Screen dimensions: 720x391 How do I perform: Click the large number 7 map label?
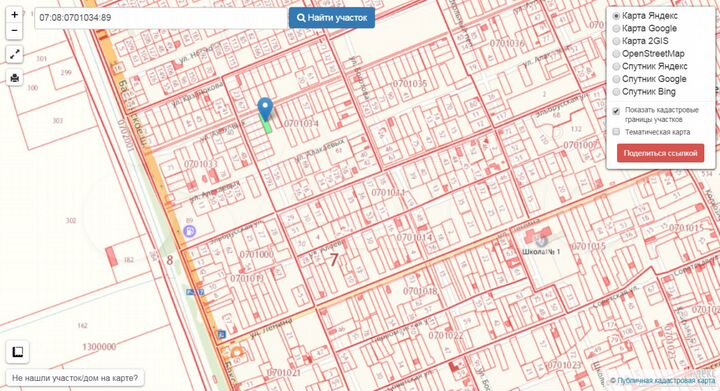point(334,260)
